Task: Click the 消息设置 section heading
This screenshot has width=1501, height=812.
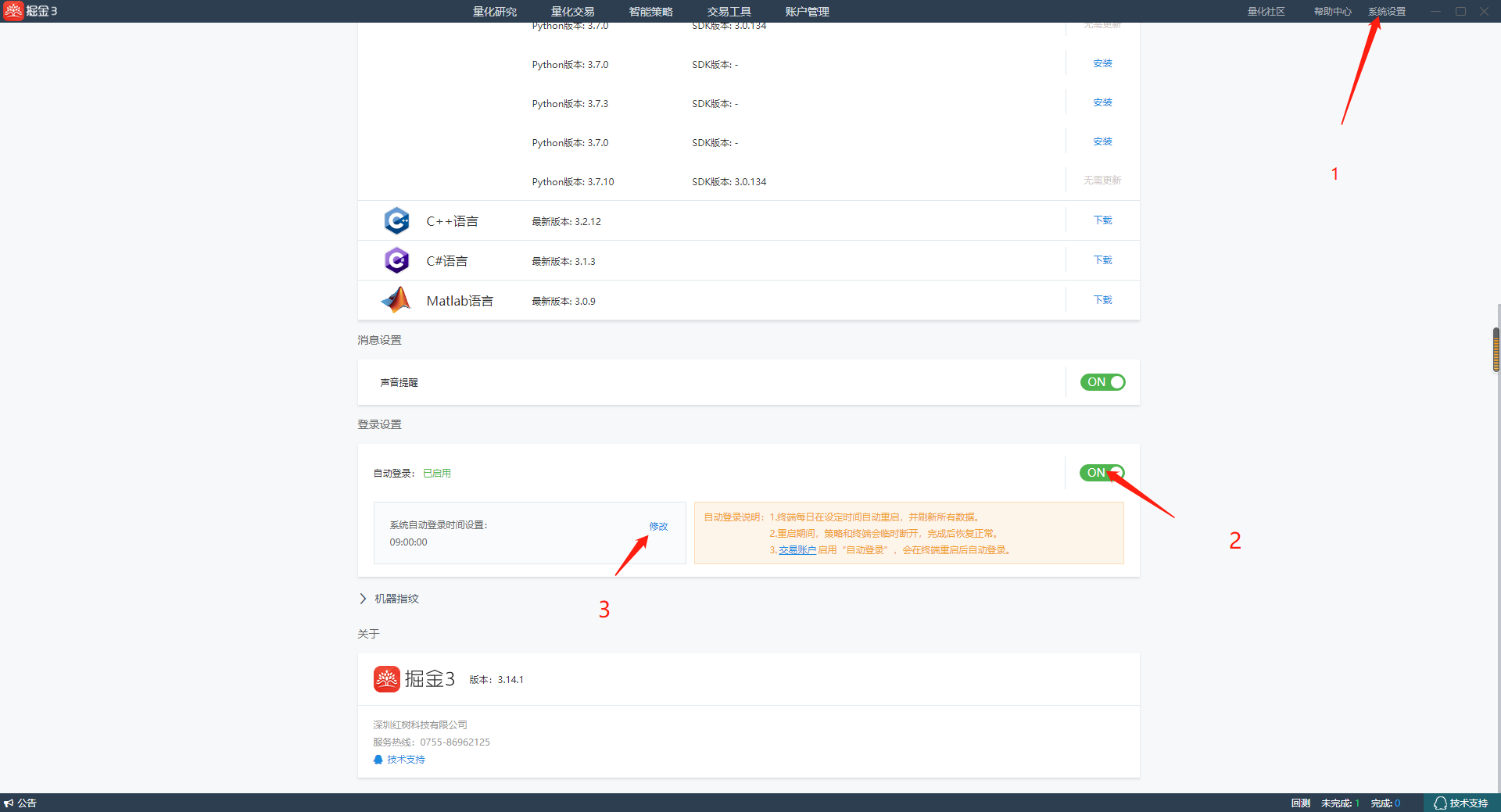Action: (379, 340)
